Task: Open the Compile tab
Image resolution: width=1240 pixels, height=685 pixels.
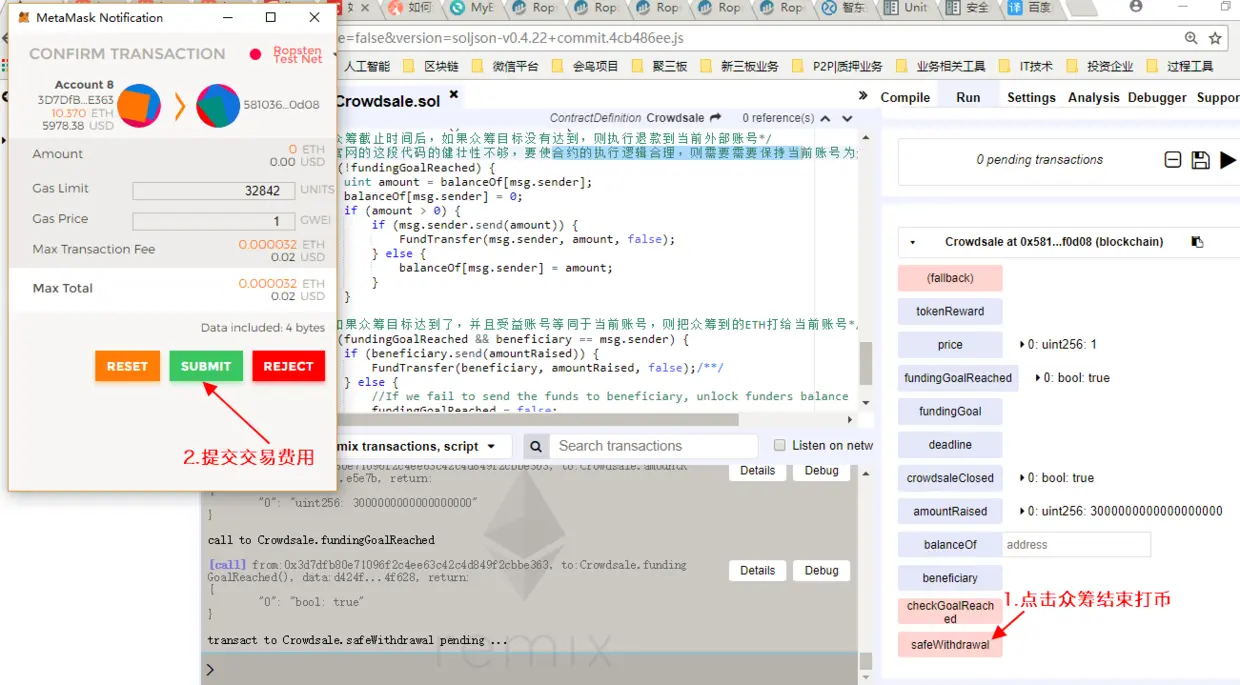Action: click(x=905, y=97)
